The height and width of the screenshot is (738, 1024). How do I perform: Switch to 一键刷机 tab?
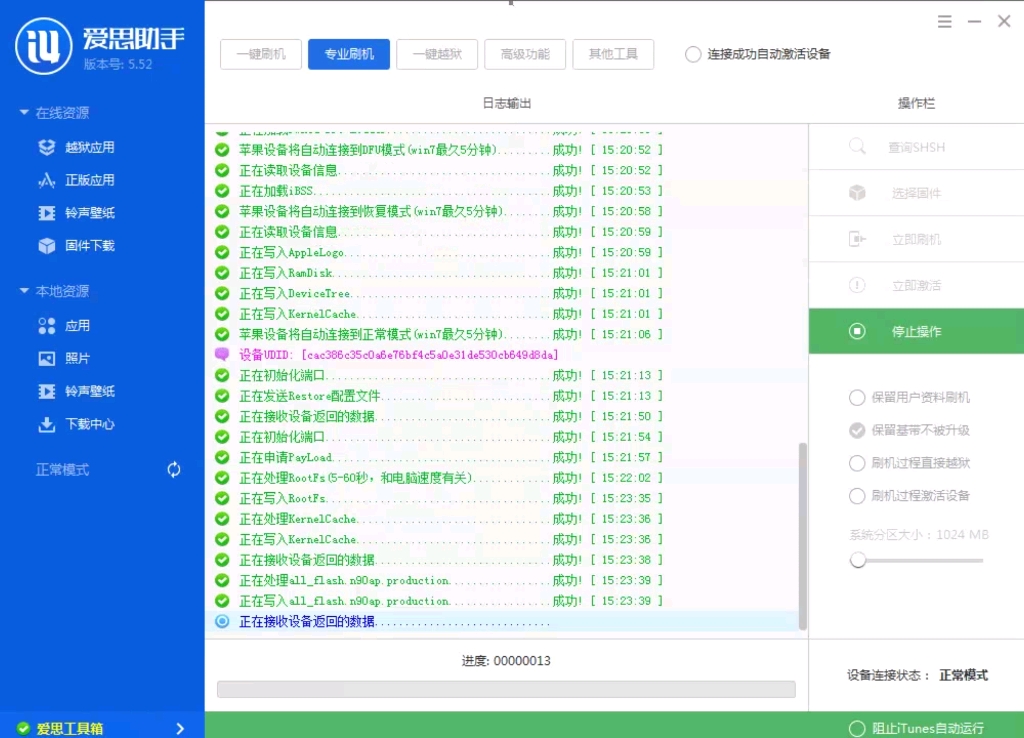[x=261, y=54]
